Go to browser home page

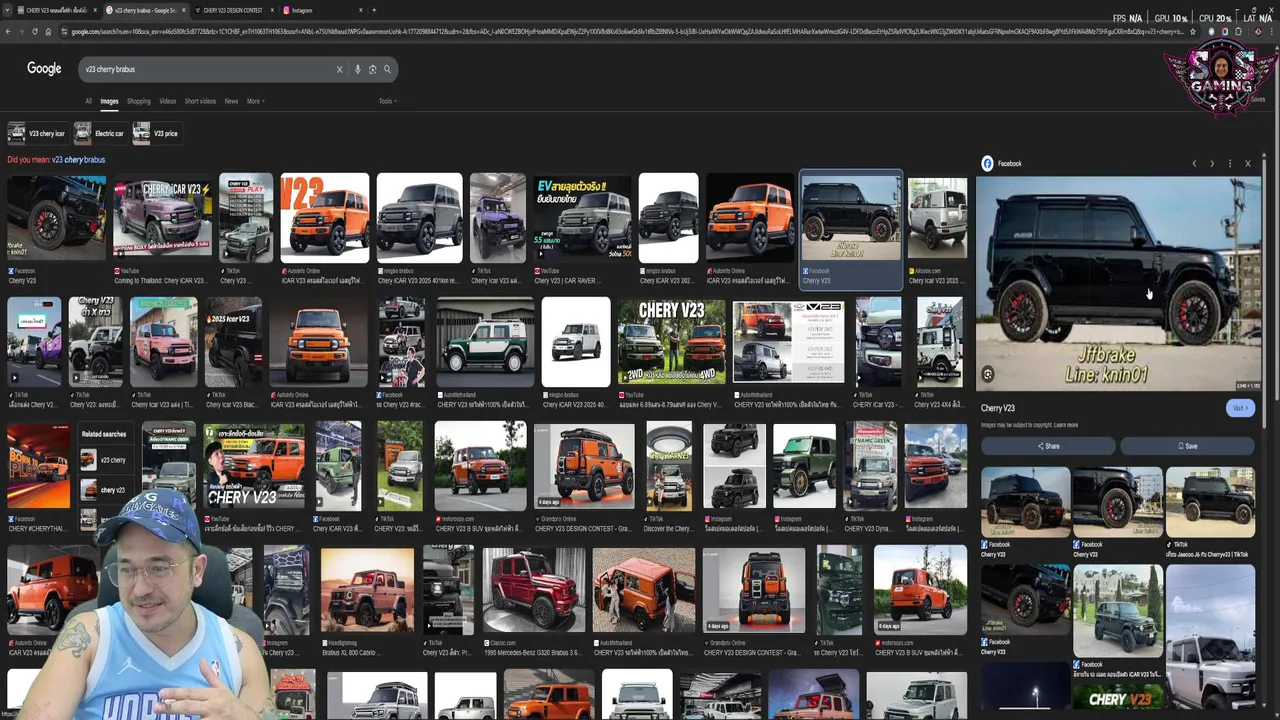pyautogui.click(x=48, y=31)
